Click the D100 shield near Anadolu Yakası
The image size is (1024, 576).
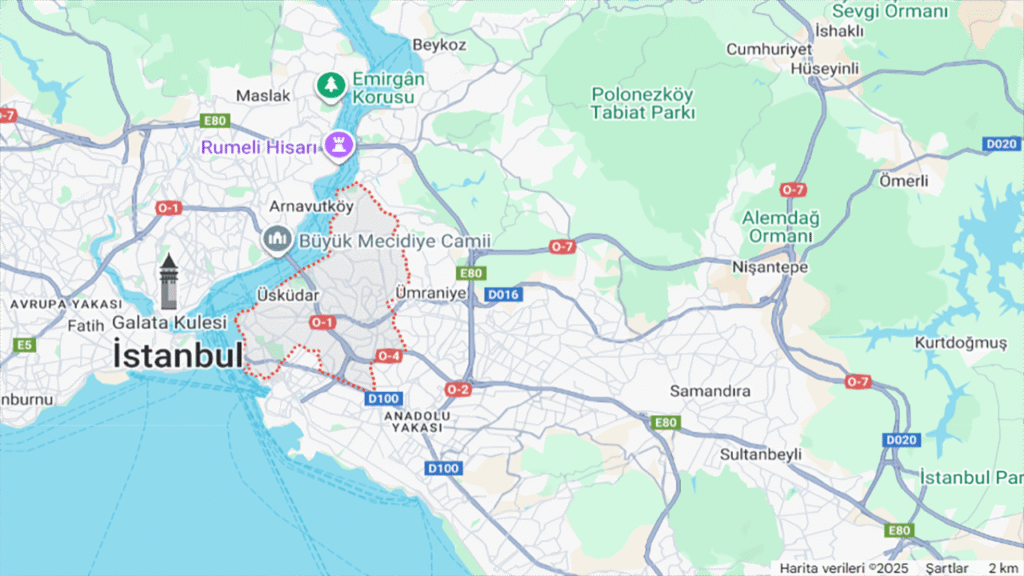tap(383, 398)
